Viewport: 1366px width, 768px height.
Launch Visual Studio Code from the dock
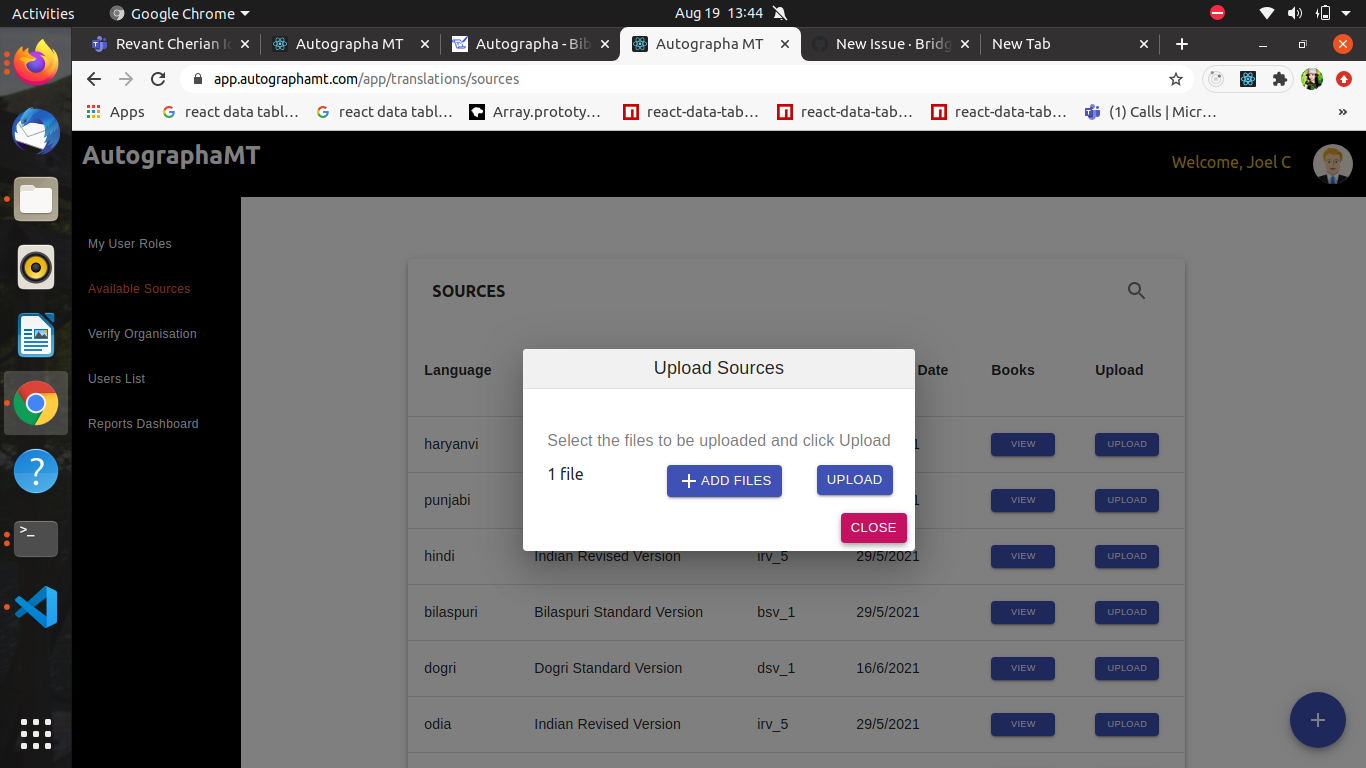(35, 606)
